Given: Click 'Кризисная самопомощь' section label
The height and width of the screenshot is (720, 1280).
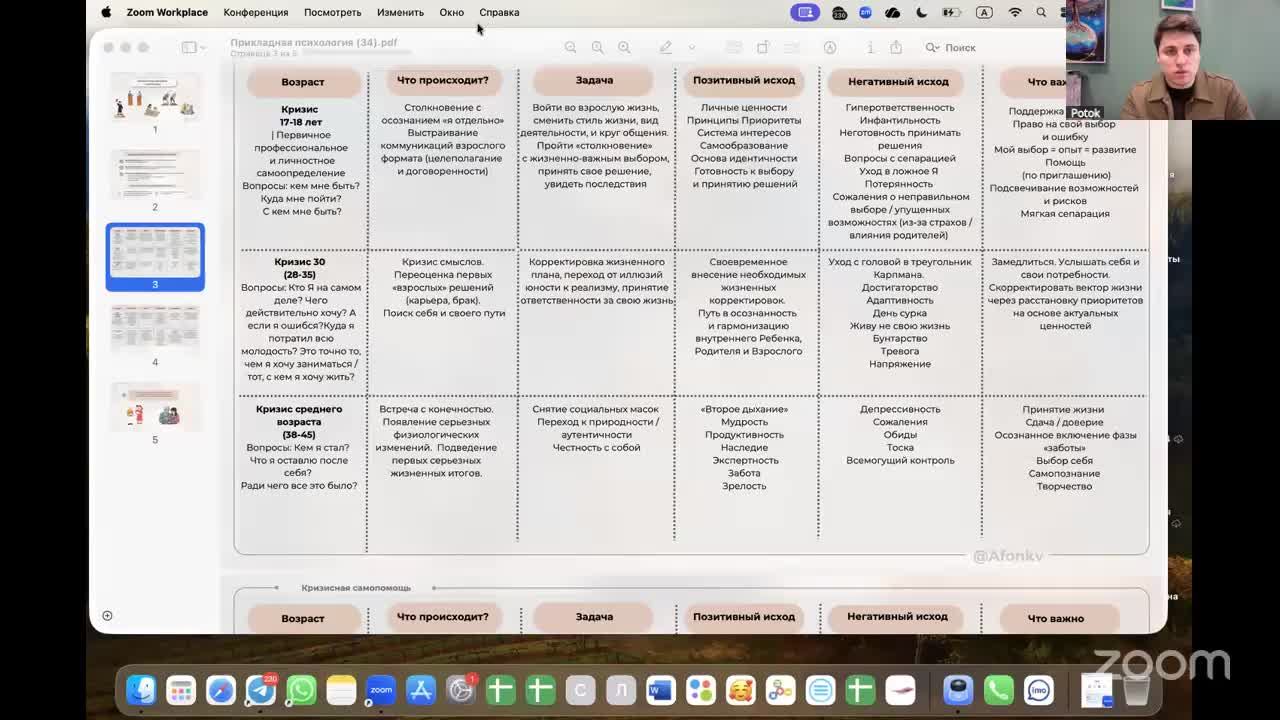Looking at the screenshot, I should 356,588.
